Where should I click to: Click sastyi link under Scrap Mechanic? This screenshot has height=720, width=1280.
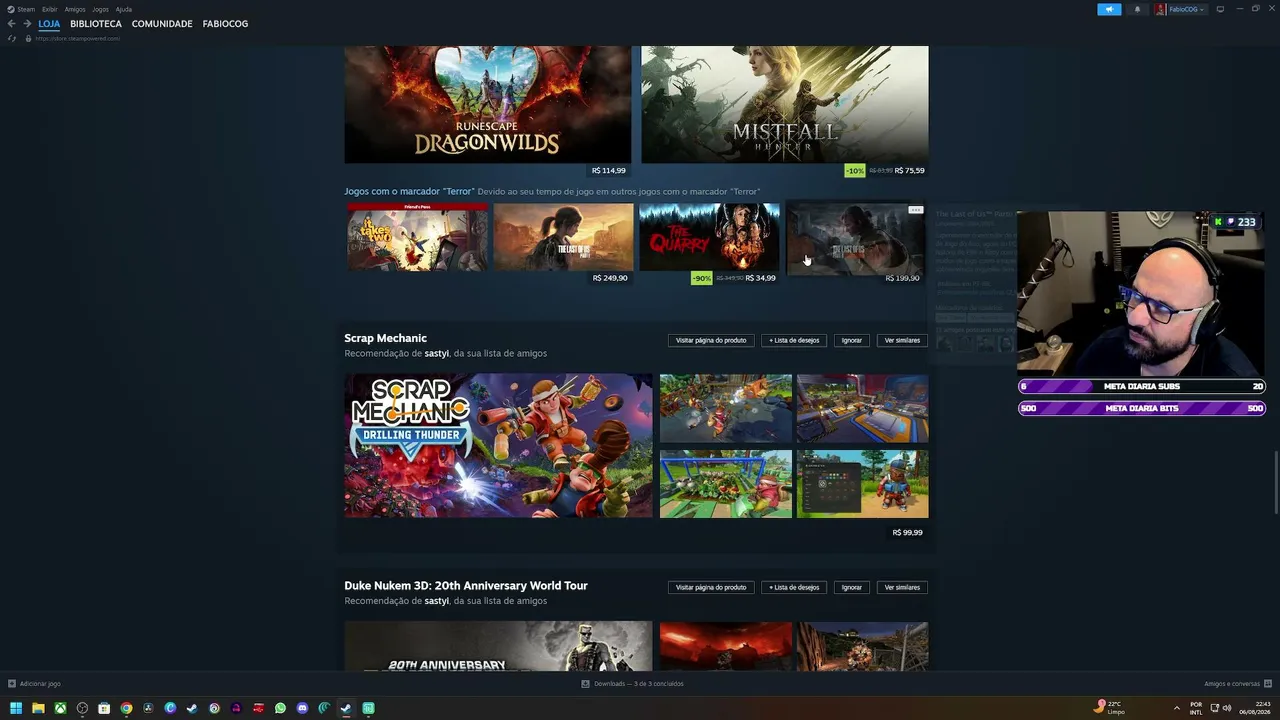pos(436,354)
